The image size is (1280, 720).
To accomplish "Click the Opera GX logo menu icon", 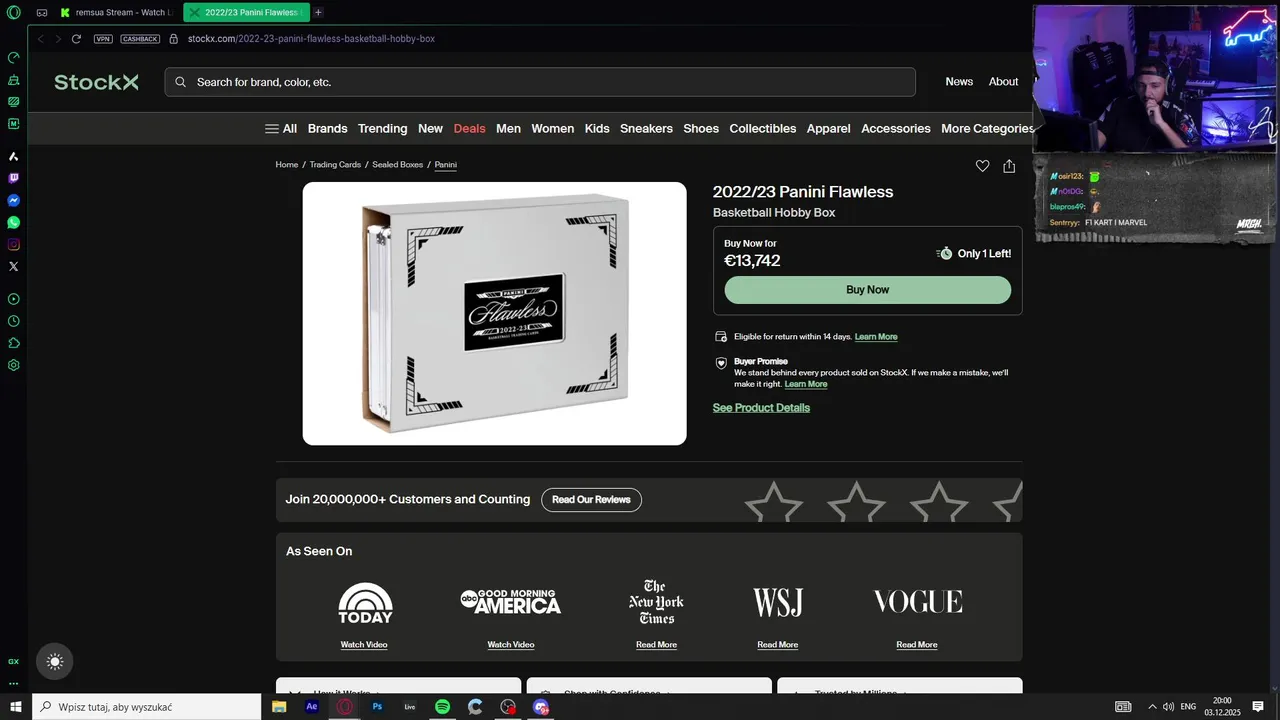I will click(13, 12).
